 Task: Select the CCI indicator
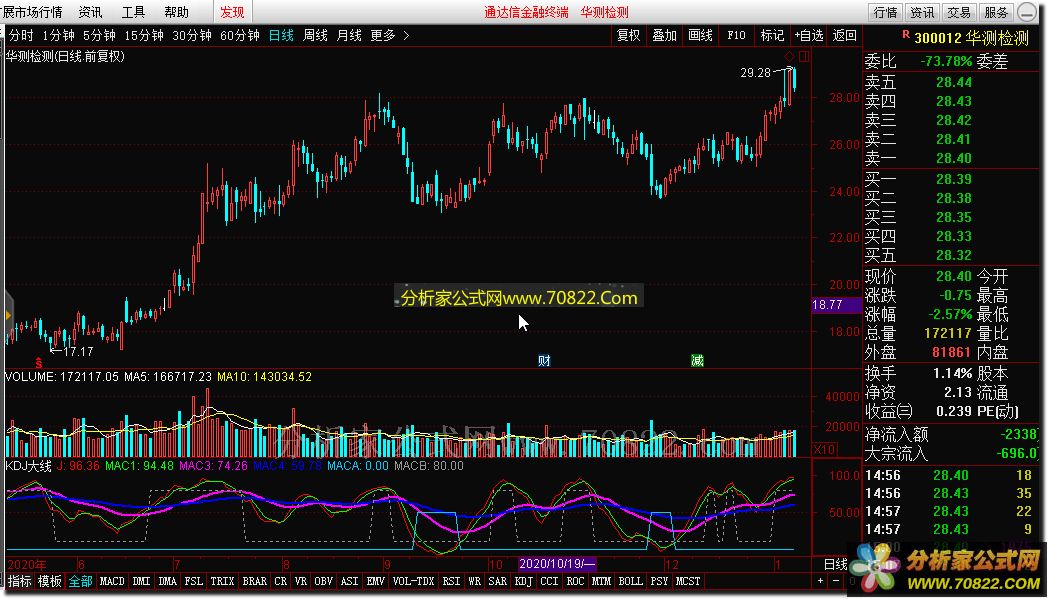click(x=549, y=581)
